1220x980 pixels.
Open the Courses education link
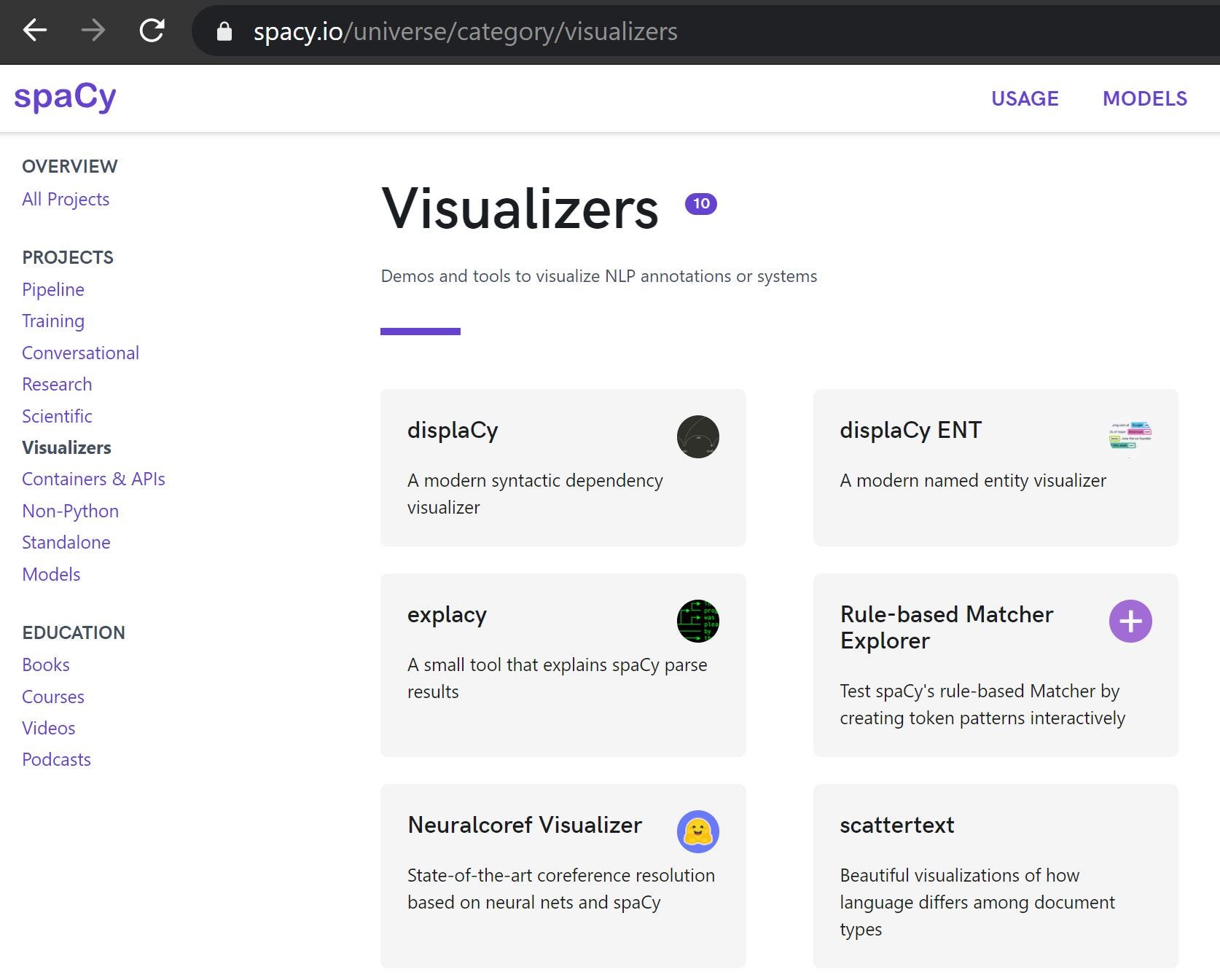point(53,697)
